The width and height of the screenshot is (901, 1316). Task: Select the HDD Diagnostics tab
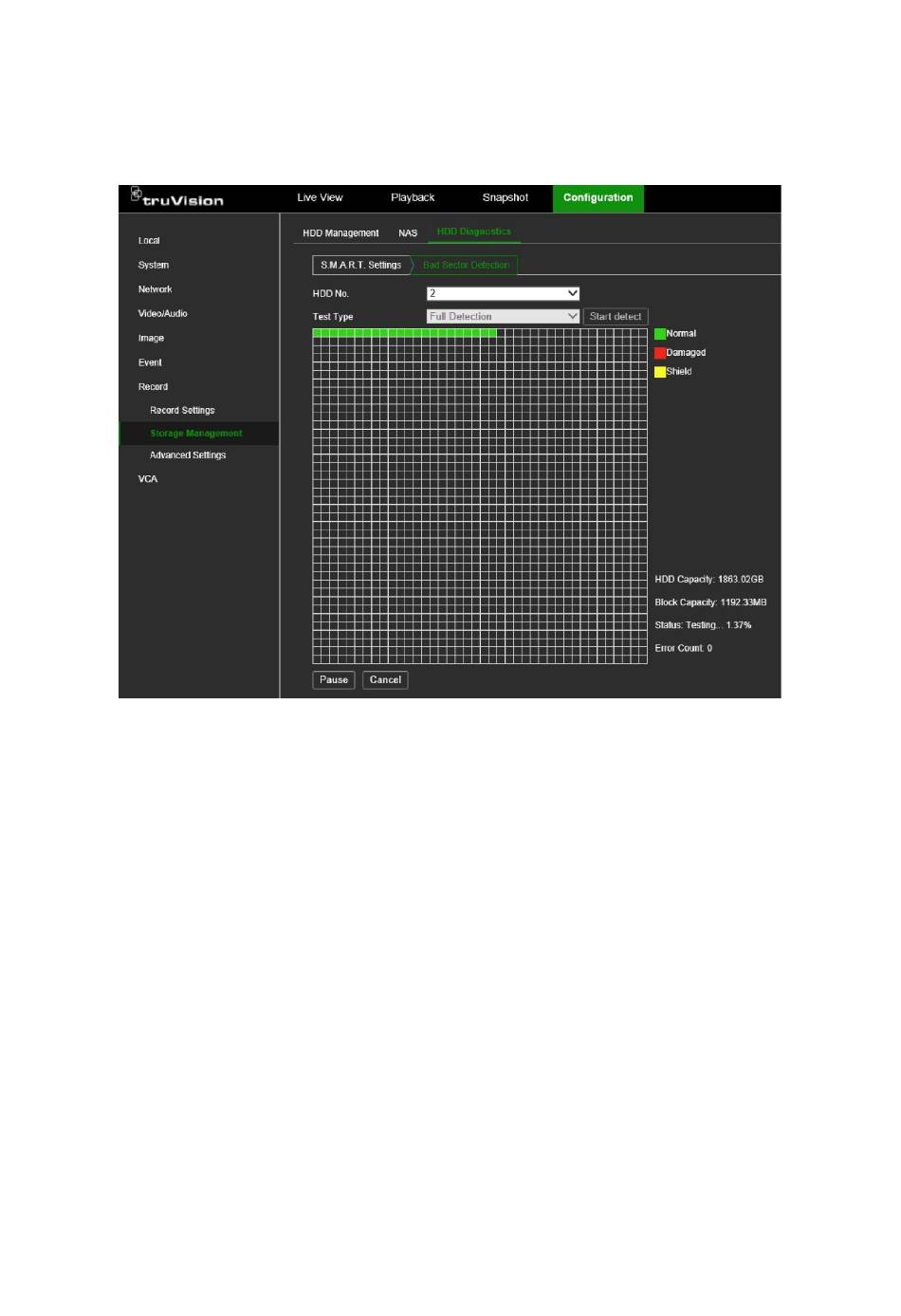[474, 232]
